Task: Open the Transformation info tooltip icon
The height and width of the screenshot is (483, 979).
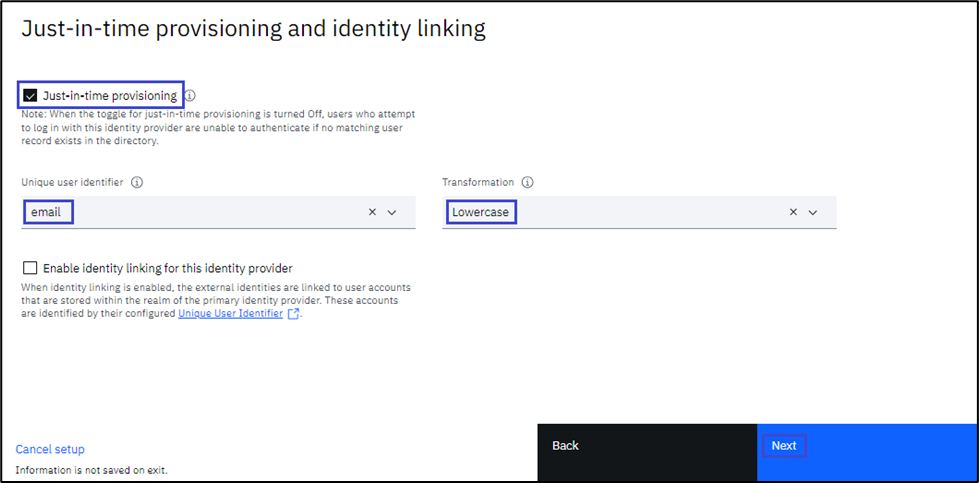Action: [x=527, y=183]
